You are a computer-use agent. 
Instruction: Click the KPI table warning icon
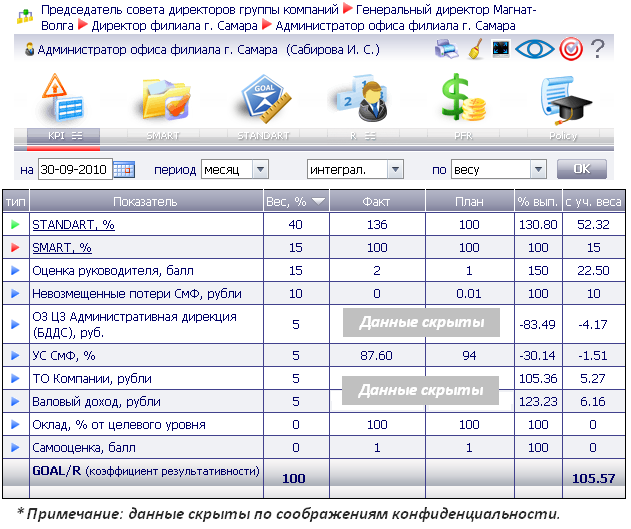tap(63, 97)
